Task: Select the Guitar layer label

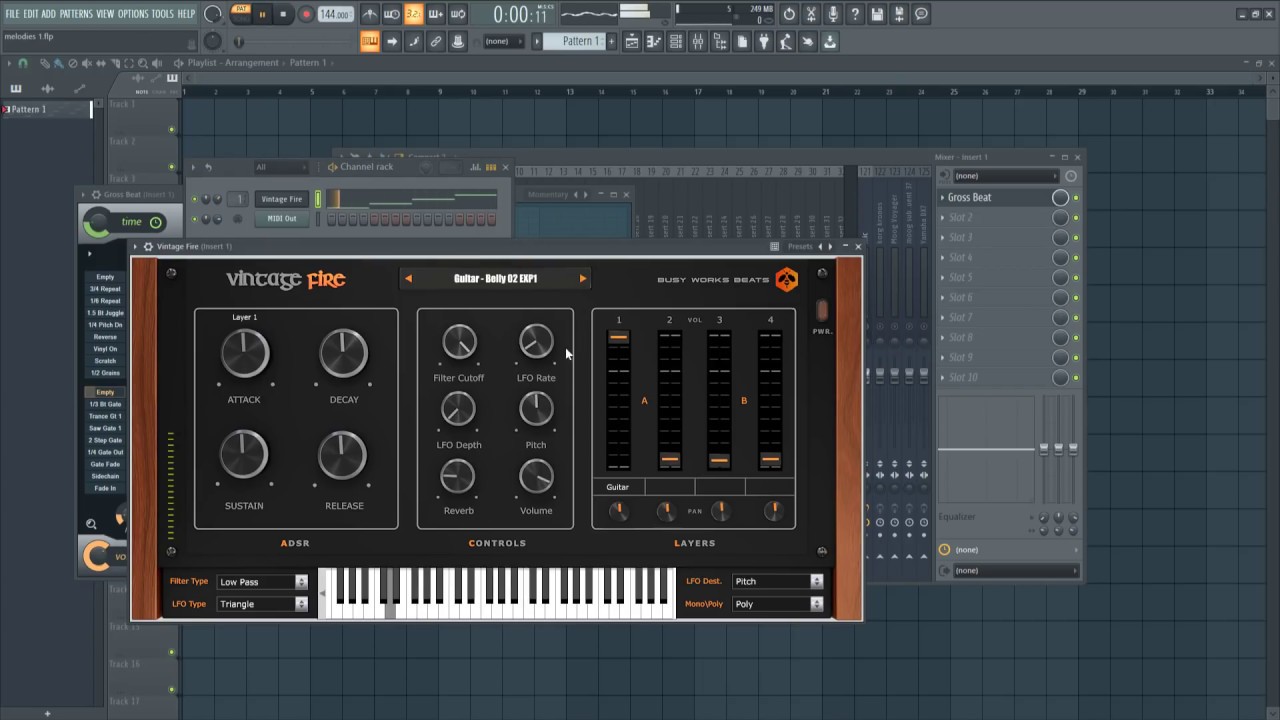Action: point(618,487)
